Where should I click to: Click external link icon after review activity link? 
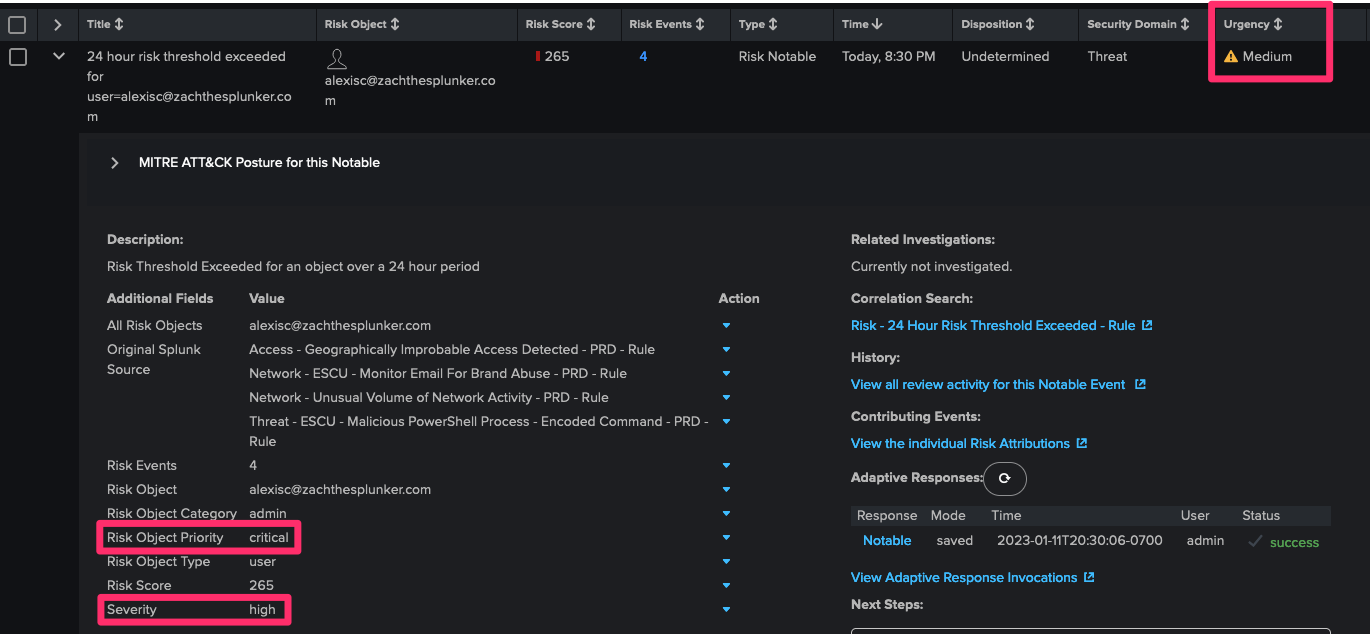1140,385
